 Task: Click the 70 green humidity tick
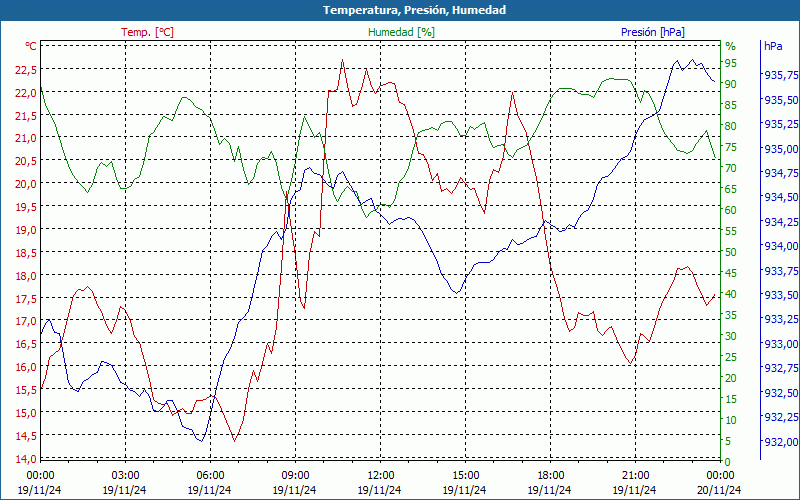coord(731,168)
